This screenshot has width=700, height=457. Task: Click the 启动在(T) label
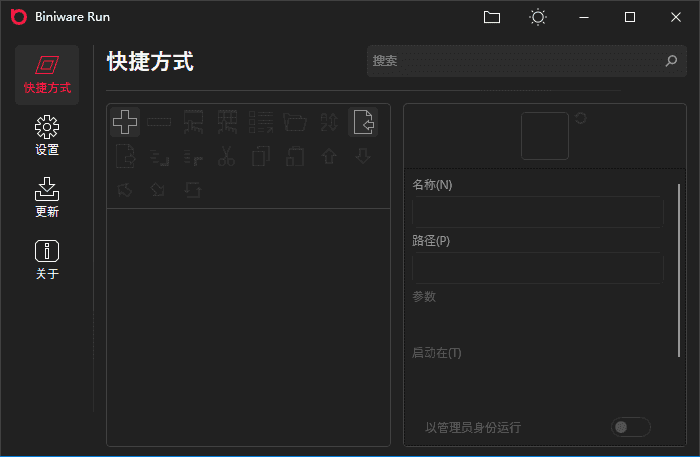[x=437, y=353]
